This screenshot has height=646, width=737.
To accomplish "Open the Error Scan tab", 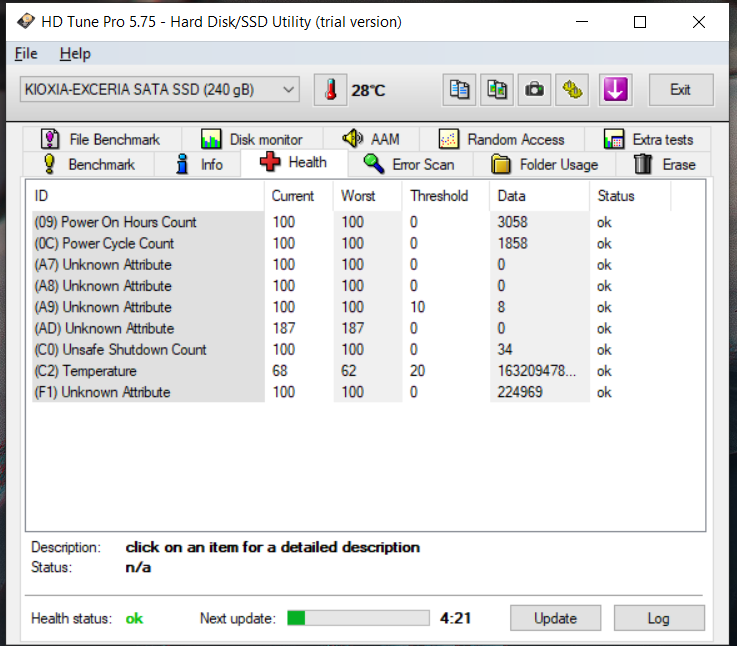I will pyautogui.click(x=410, y=165).
